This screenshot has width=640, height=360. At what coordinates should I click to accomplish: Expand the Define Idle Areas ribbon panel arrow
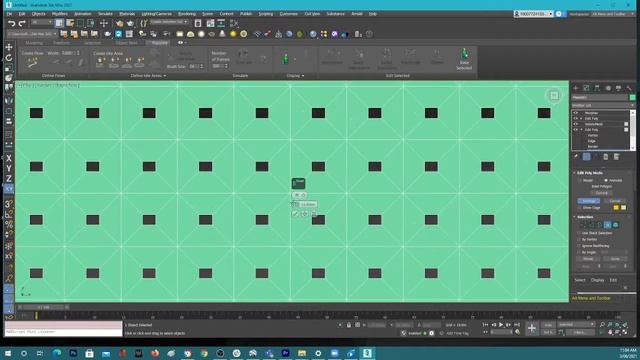tap(165, 76)
